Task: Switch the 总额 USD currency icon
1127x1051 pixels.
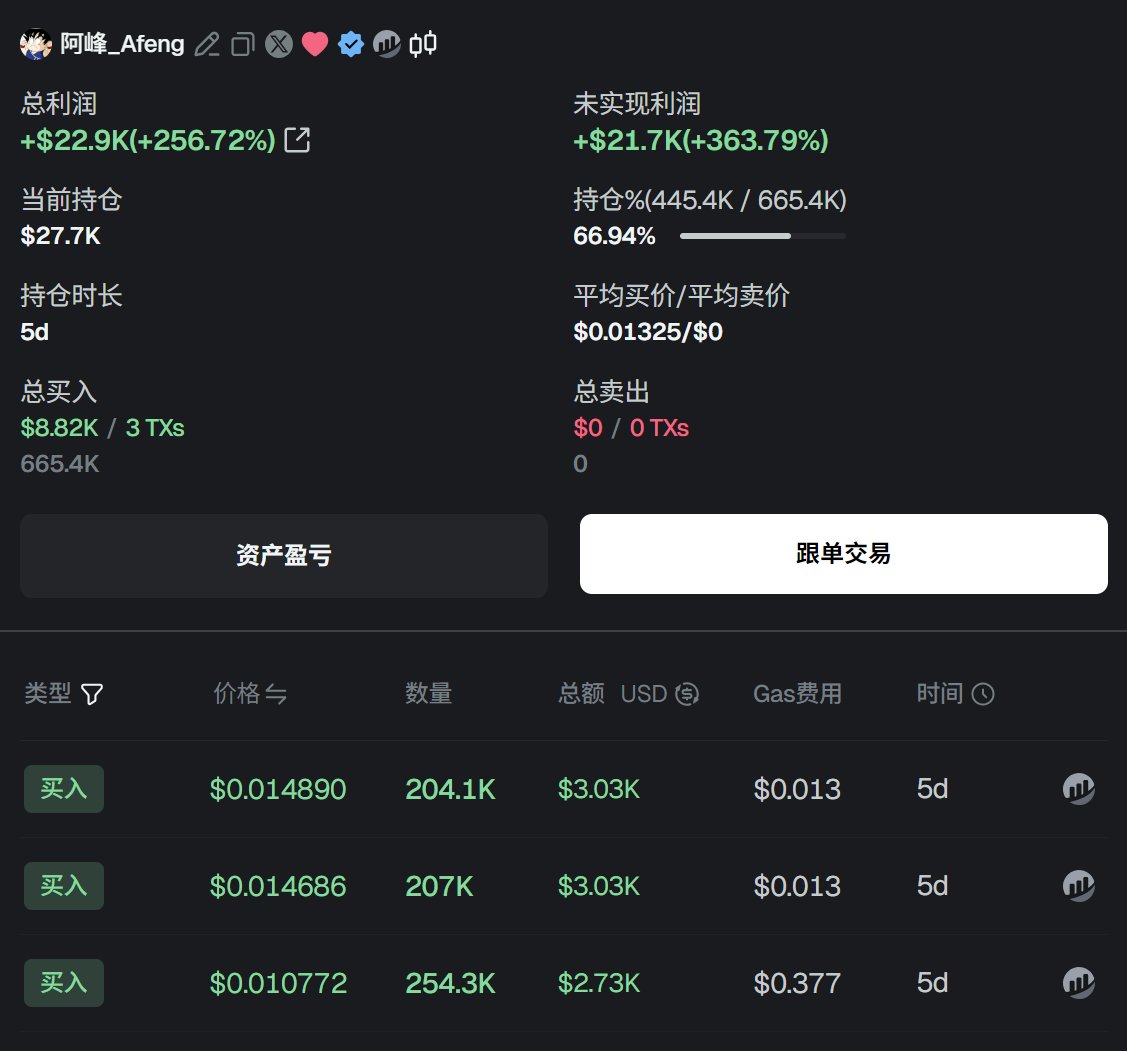Action: pos(687,694)
